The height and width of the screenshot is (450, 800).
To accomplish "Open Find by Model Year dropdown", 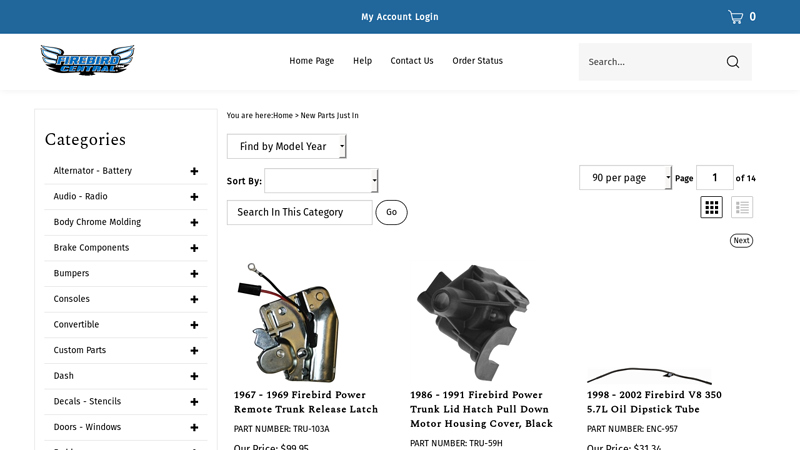I will 286,147.
